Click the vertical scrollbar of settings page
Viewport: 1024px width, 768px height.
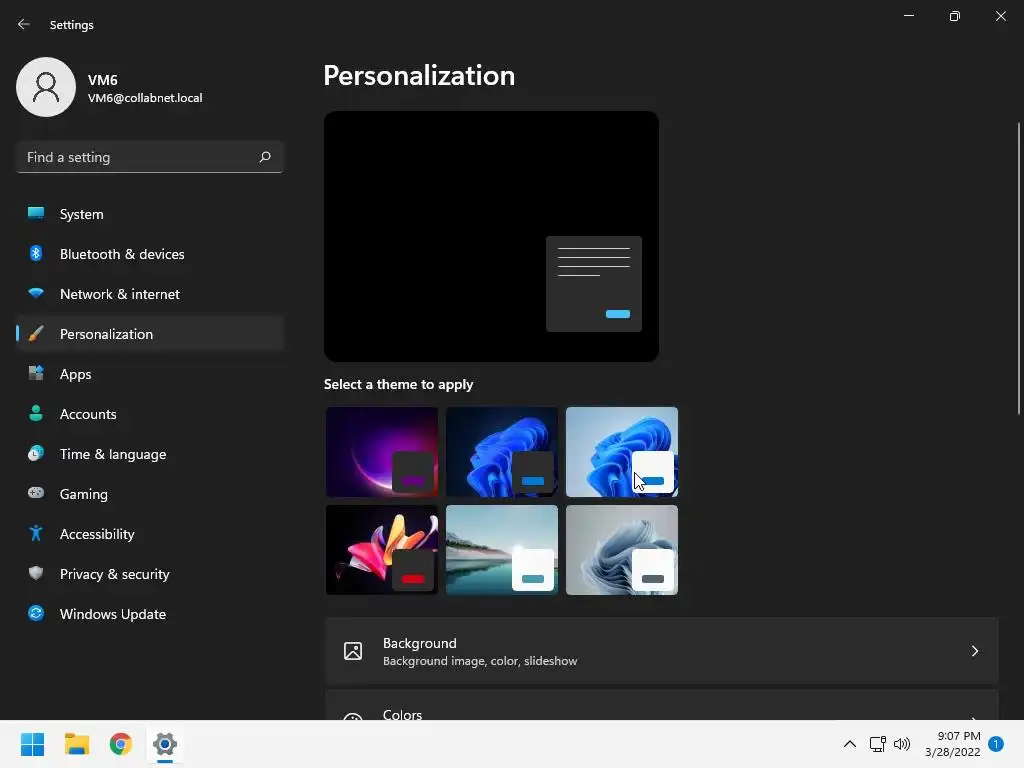1019,268
